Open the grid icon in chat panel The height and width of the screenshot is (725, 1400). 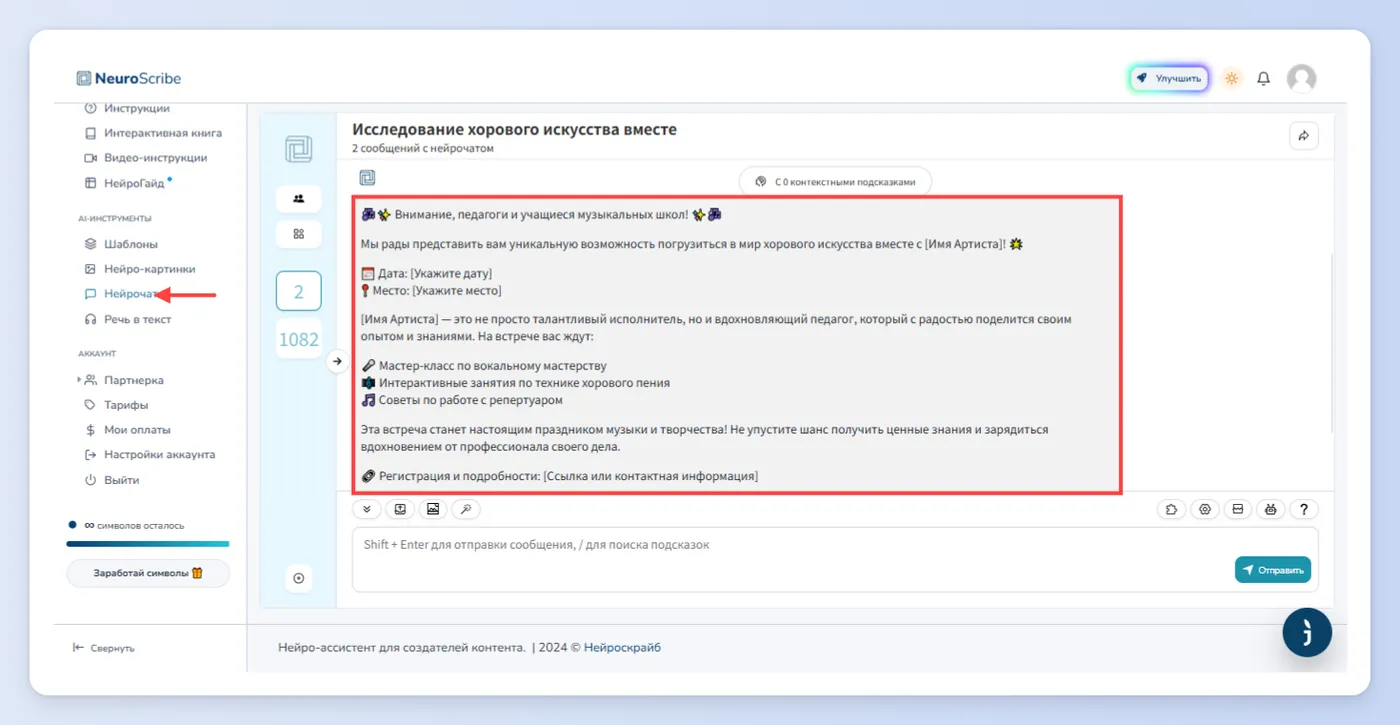click(298, 233)
